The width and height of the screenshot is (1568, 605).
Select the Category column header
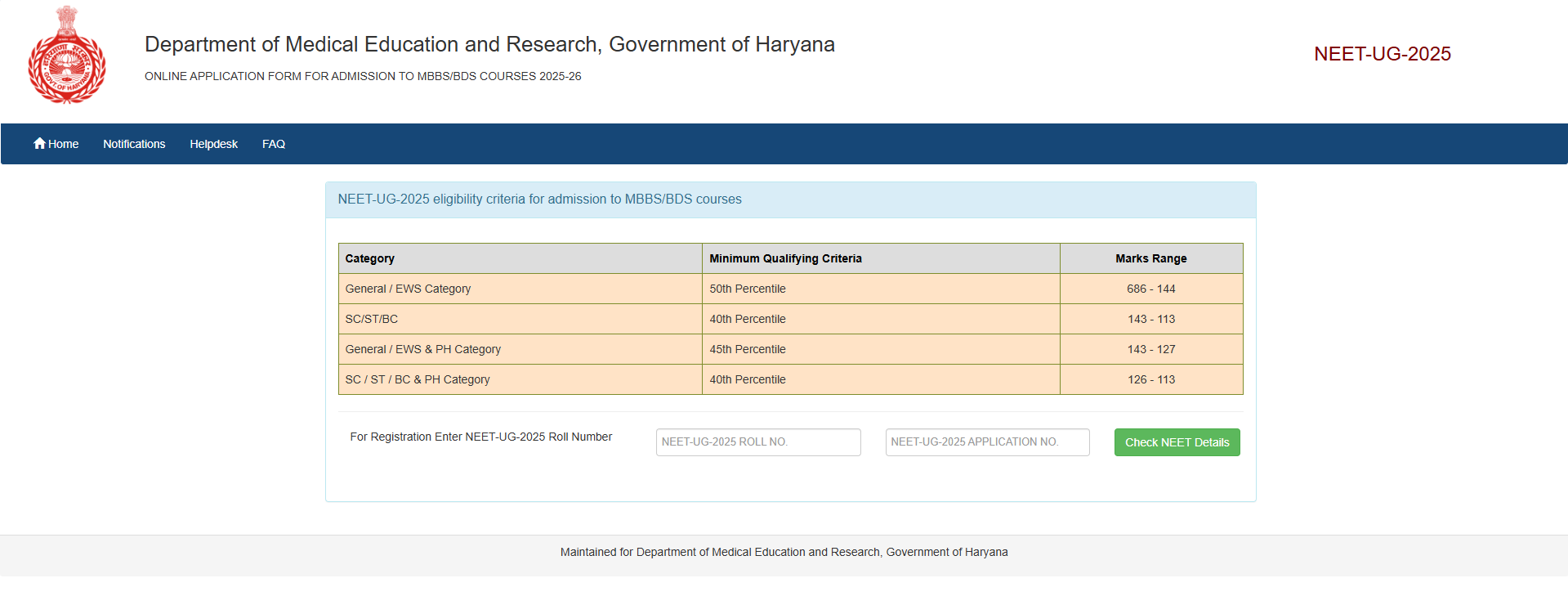point(369,258)
